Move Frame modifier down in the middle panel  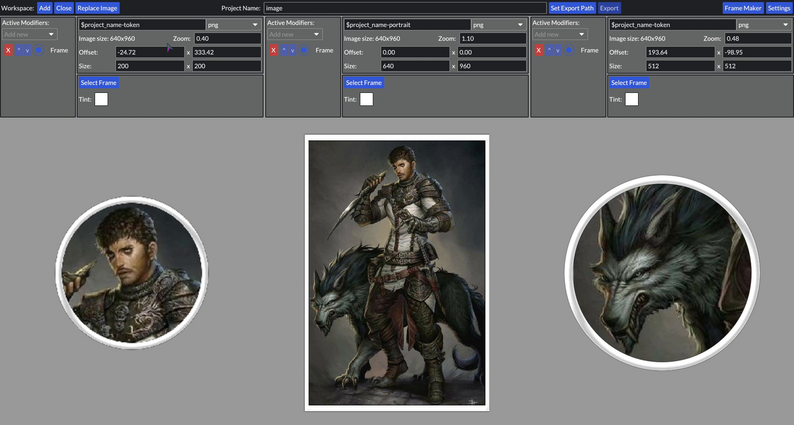tap(294, 49)
